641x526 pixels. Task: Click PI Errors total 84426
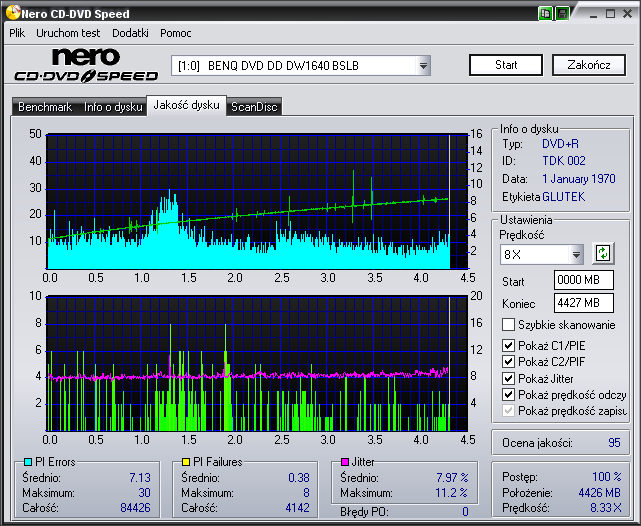point(135,508)
